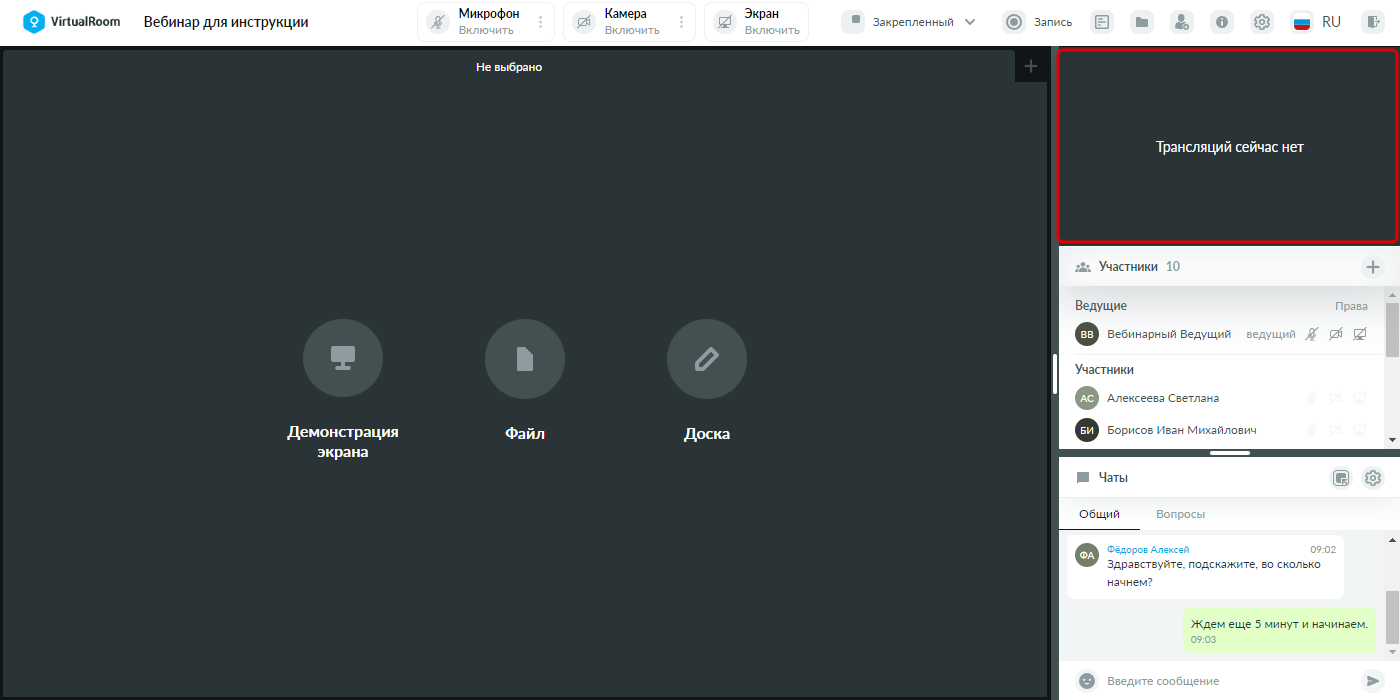Open Микрофон options three-dot menu
Screen dimensions: 1400x700
point(541,22)
